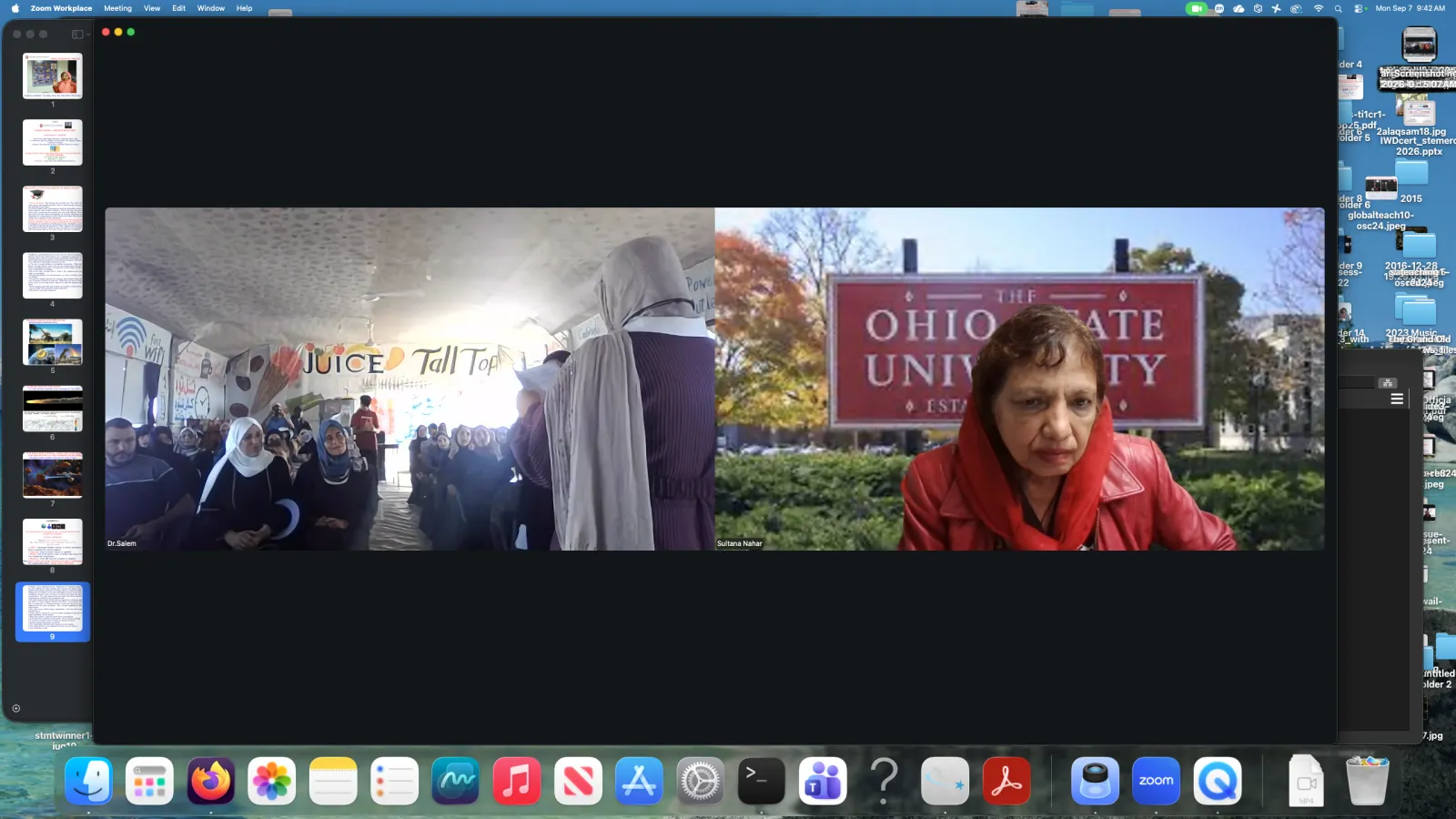
Task: Open Reminders from the Dock
Action: [394, 781]
